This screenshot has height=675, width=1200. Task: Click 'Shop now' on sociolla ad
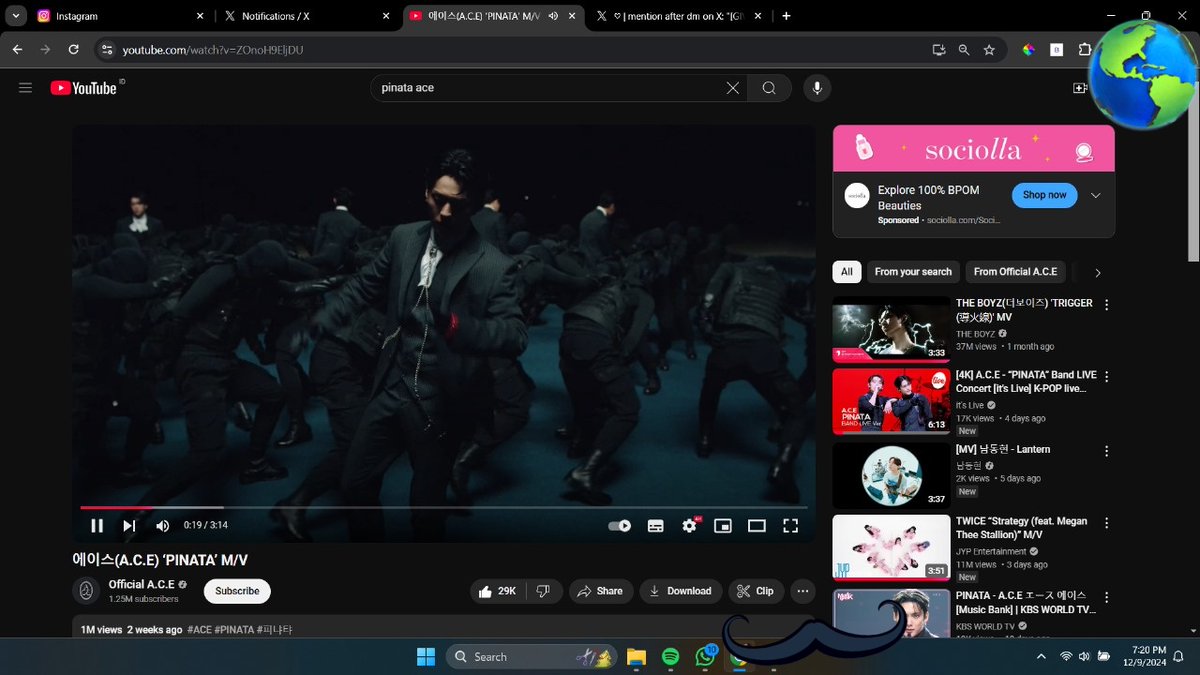pyautogui.click(x=1044, y=195)
